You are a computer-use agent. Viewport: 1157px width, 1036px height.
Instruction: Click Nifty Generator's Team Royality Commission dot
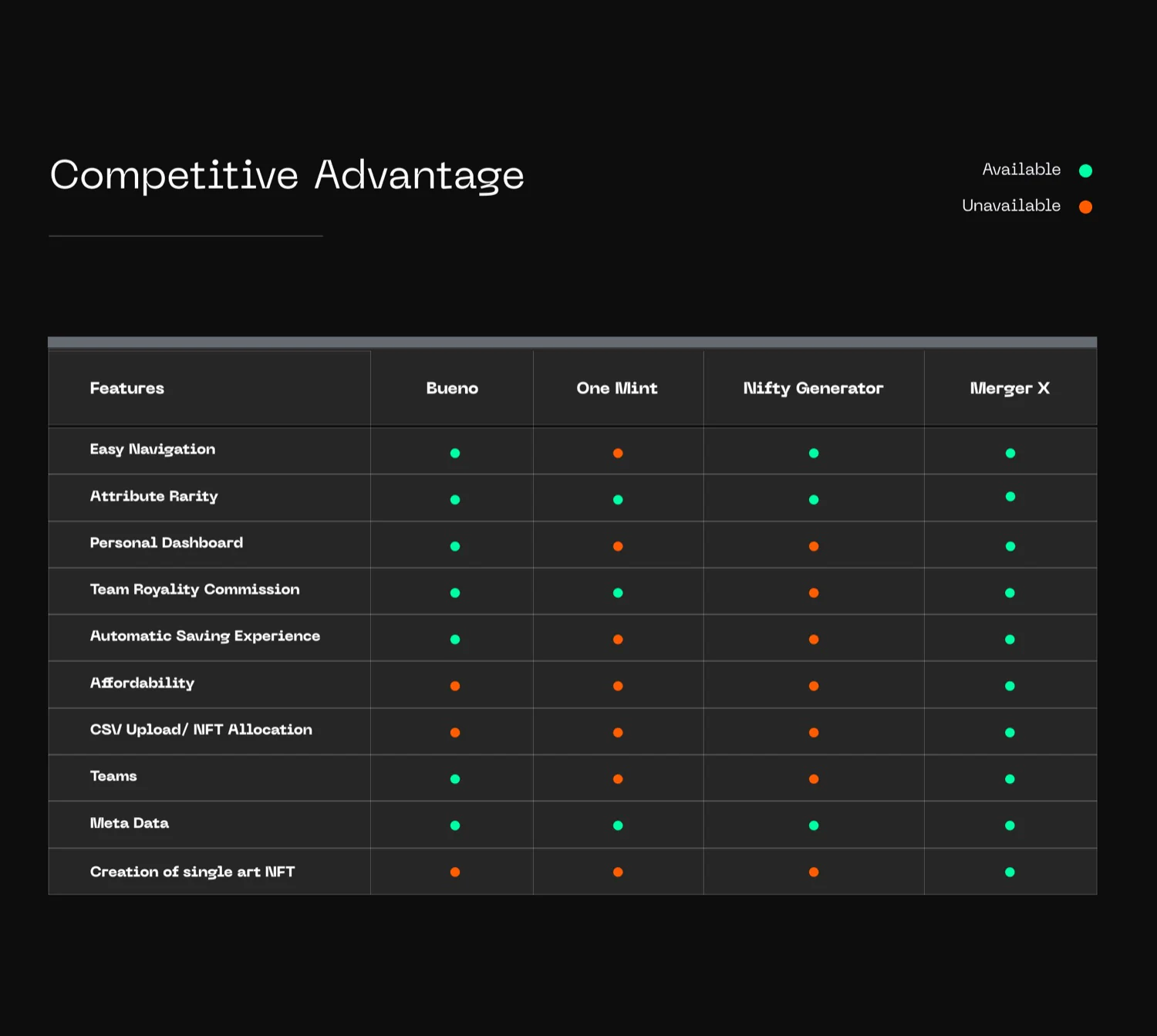(x=814, y=593)
